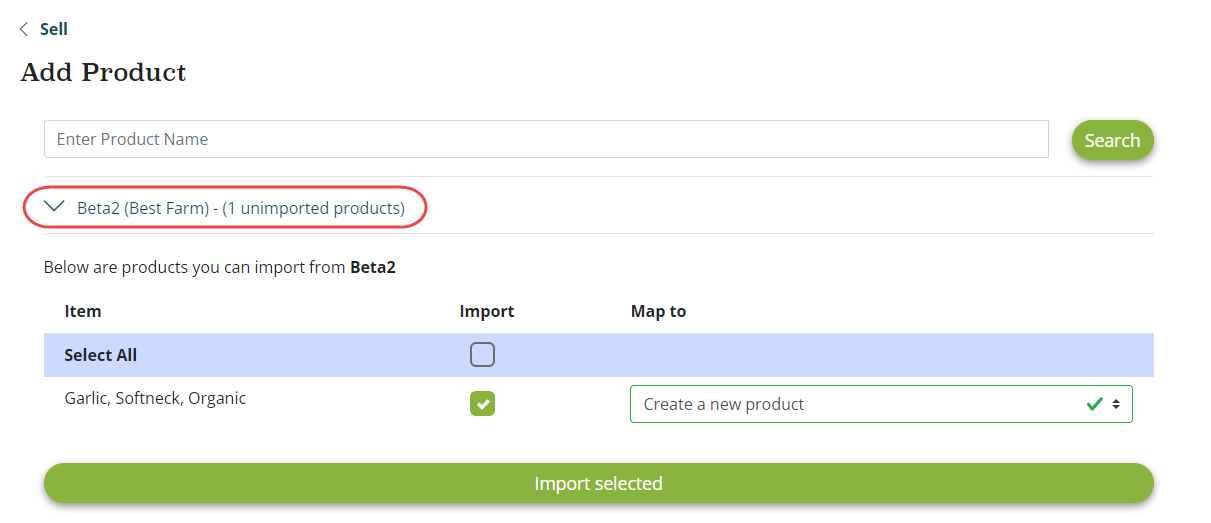Click the Select All row label
Image resolution: width=1211 pixels, height=523 pixels.
pos(101,355)
